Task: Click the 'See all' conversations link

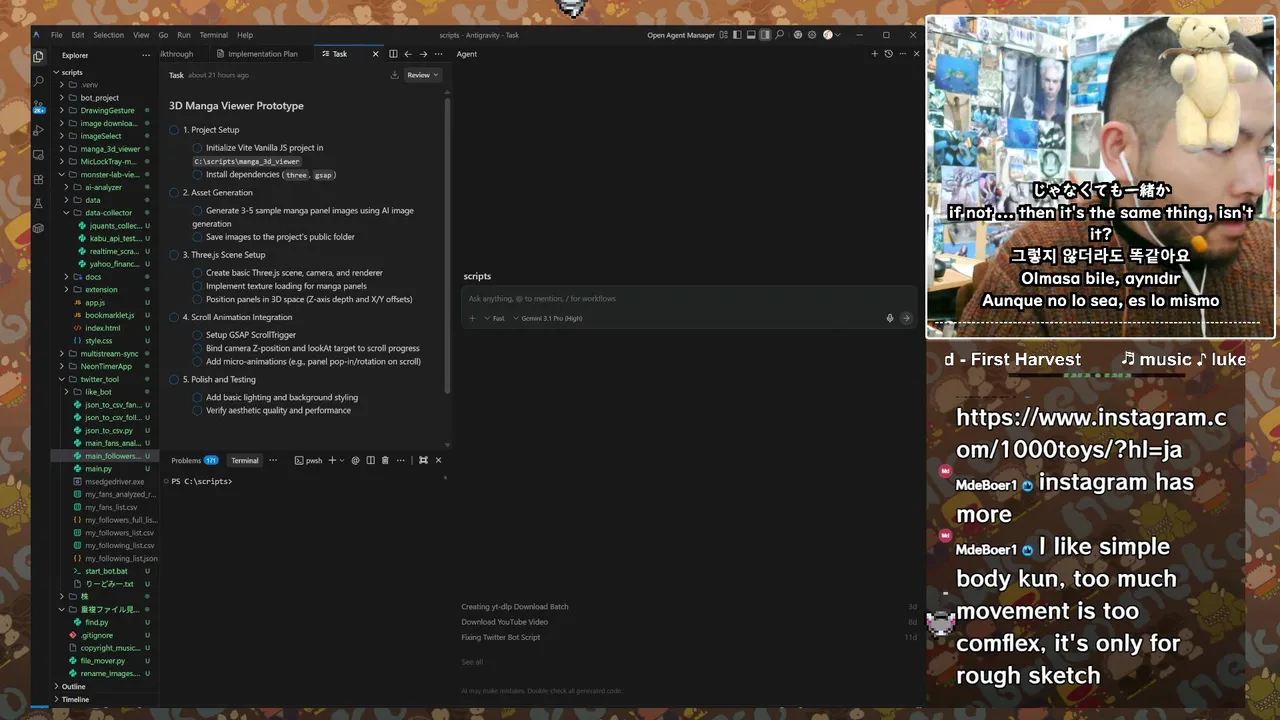Action: [x=472, y=661]
